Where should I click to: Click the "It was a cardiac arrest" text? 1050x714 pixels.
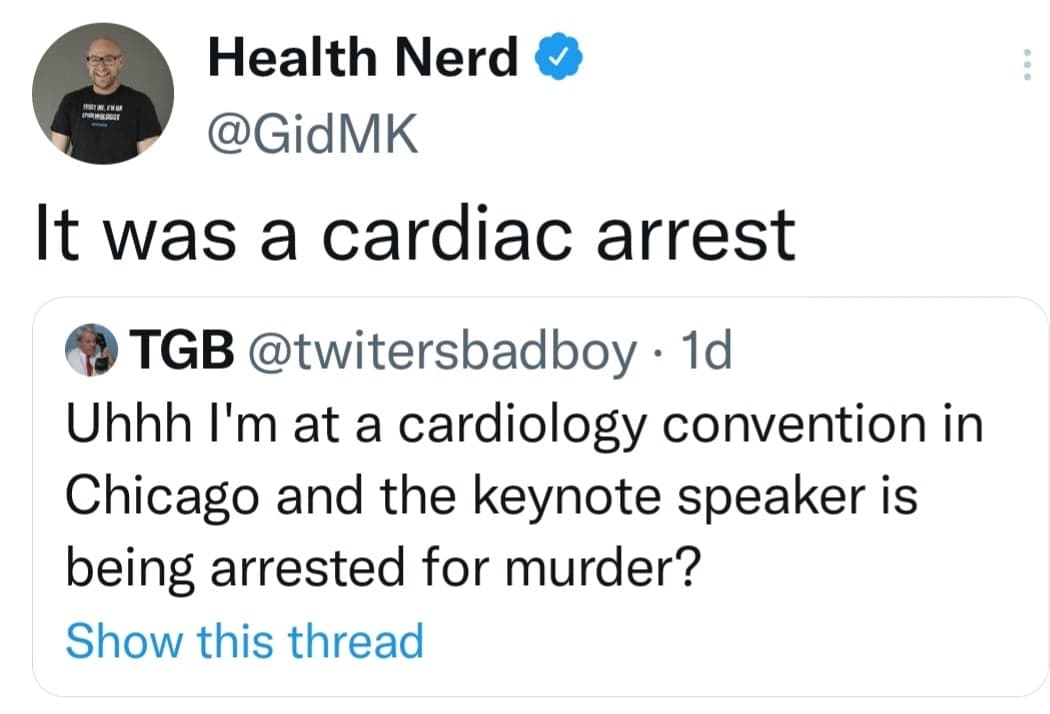pos(415,233)
